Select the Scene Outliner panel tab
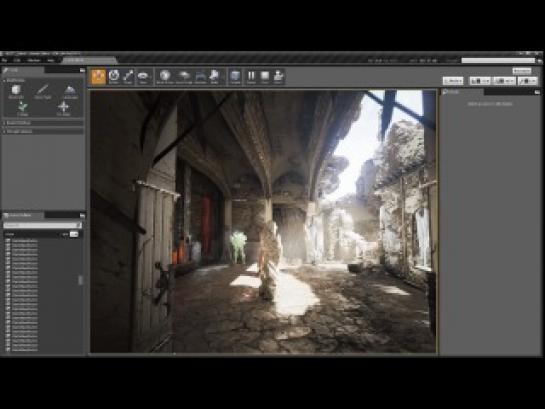 coord(23,215)
